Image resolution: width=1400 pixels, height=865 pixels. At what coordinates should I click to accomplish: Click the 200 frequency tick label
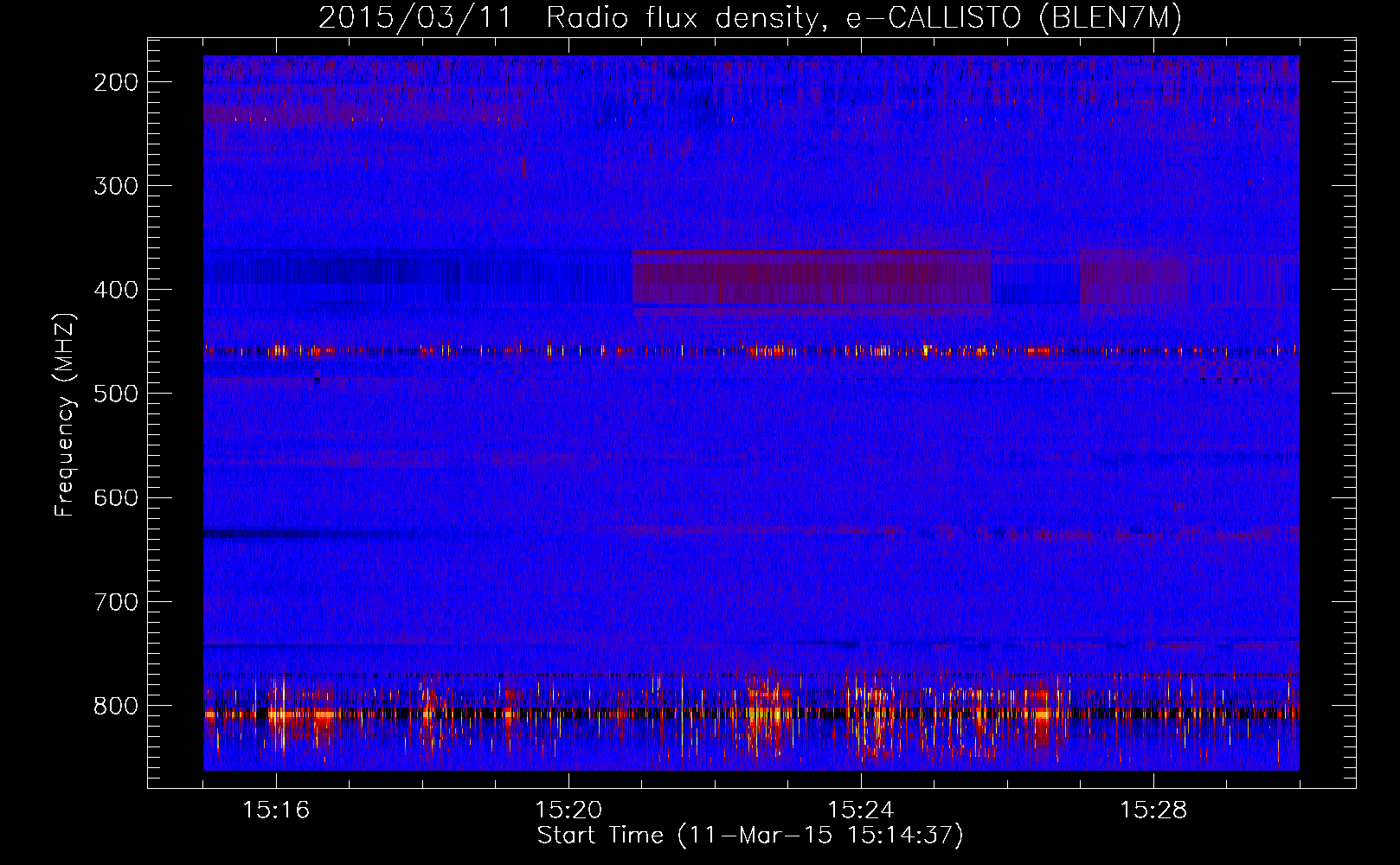coord(116,82)
